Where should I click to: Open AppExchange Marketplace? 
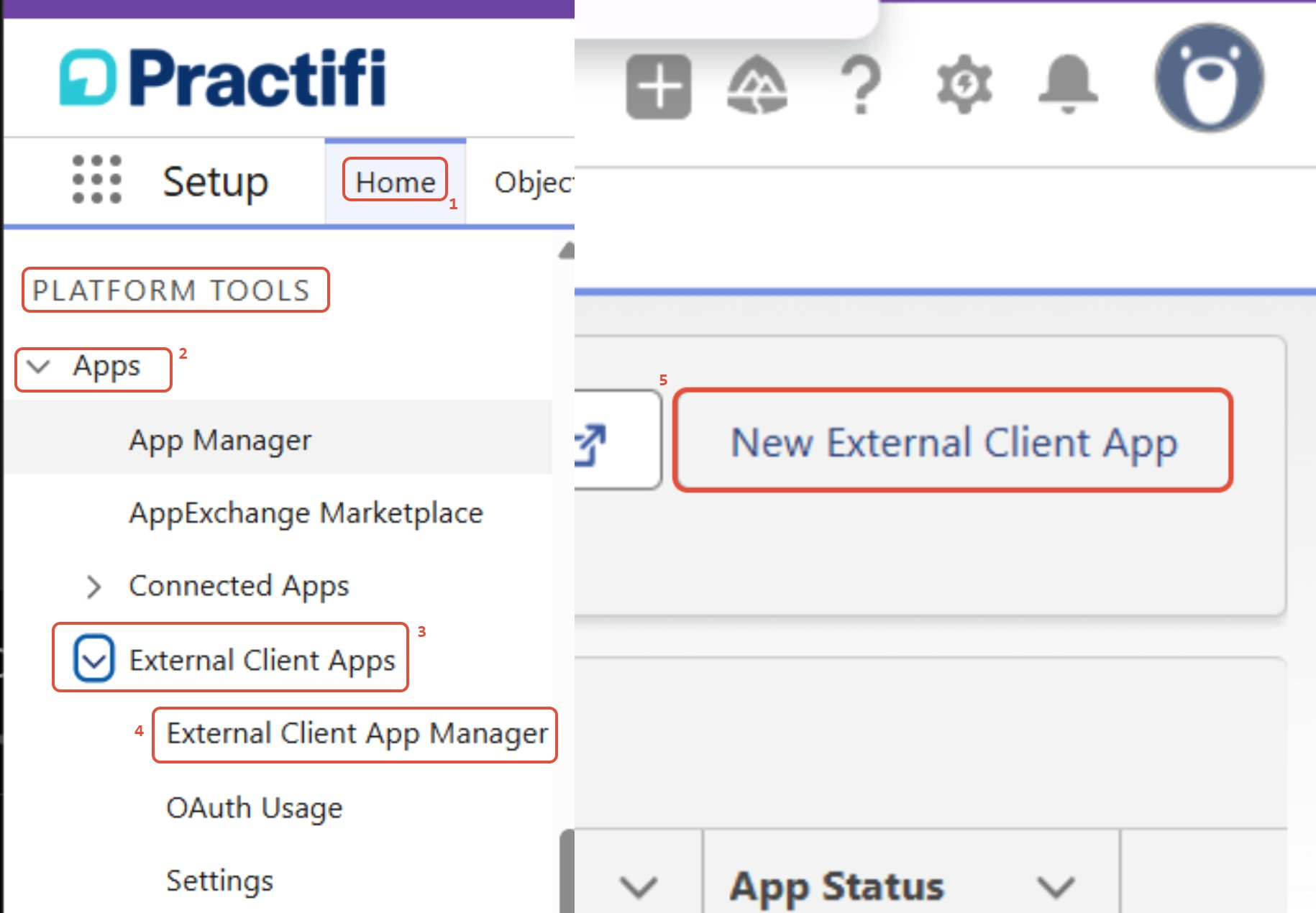pyautogui.click(x=306, y=513)
